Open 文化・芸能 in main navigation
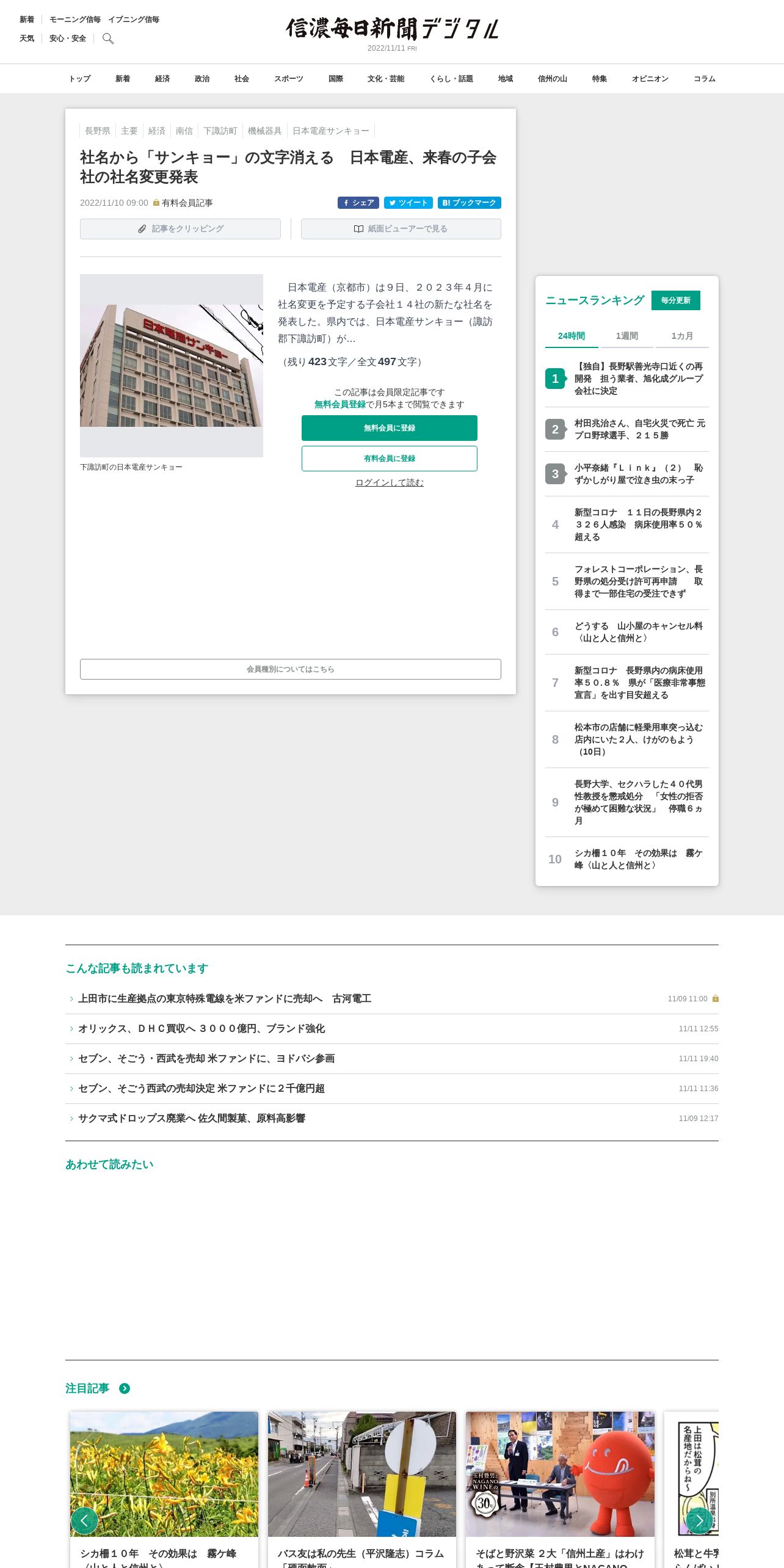Viewport: 784px width, 1568px height. coord(386,79)
